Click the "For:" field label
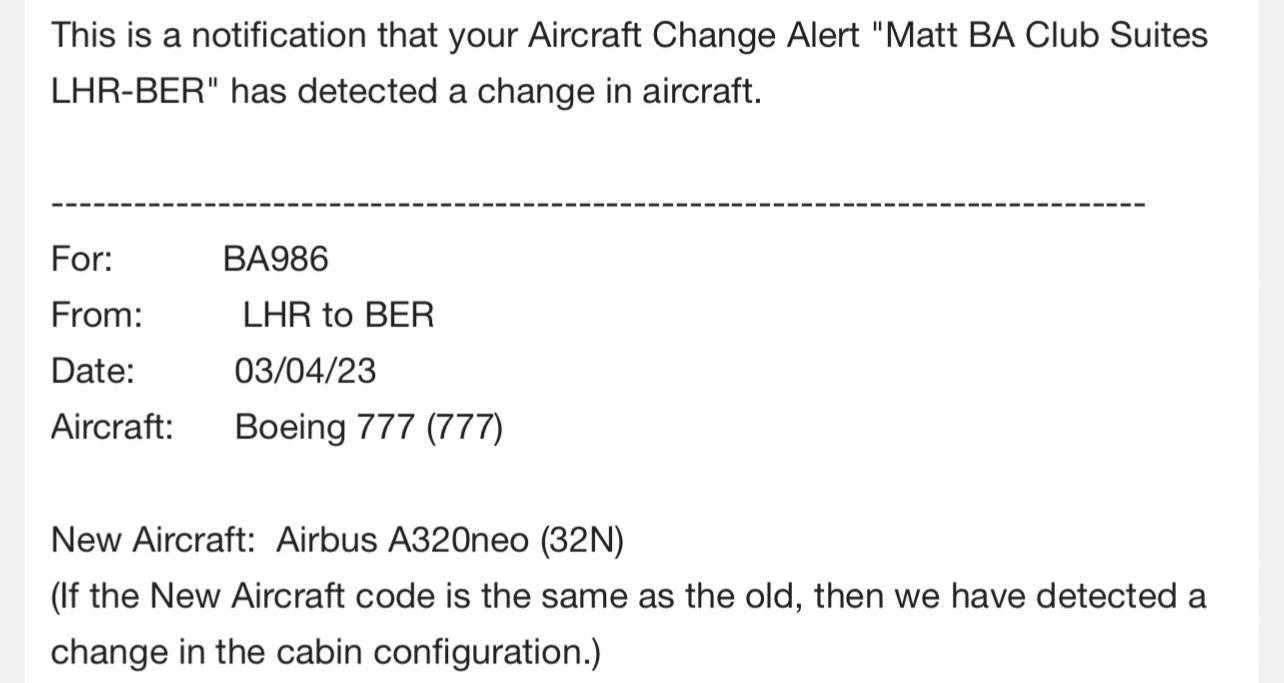 click(x=82, y=260)
